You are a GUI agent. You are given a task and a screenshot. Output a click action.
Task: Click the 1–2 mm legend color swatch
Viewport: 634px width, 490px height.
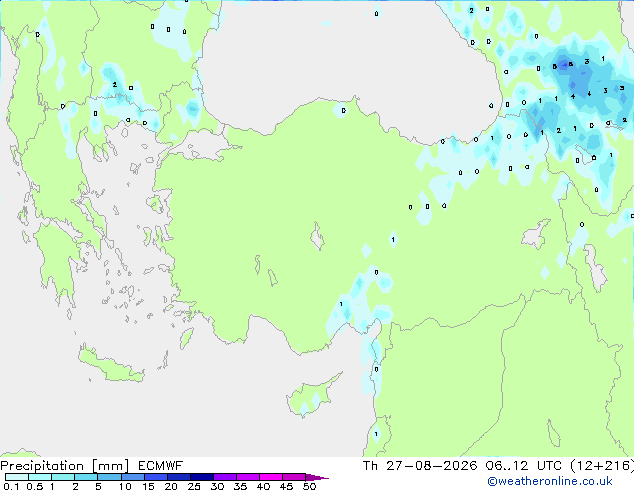point(63,477)
